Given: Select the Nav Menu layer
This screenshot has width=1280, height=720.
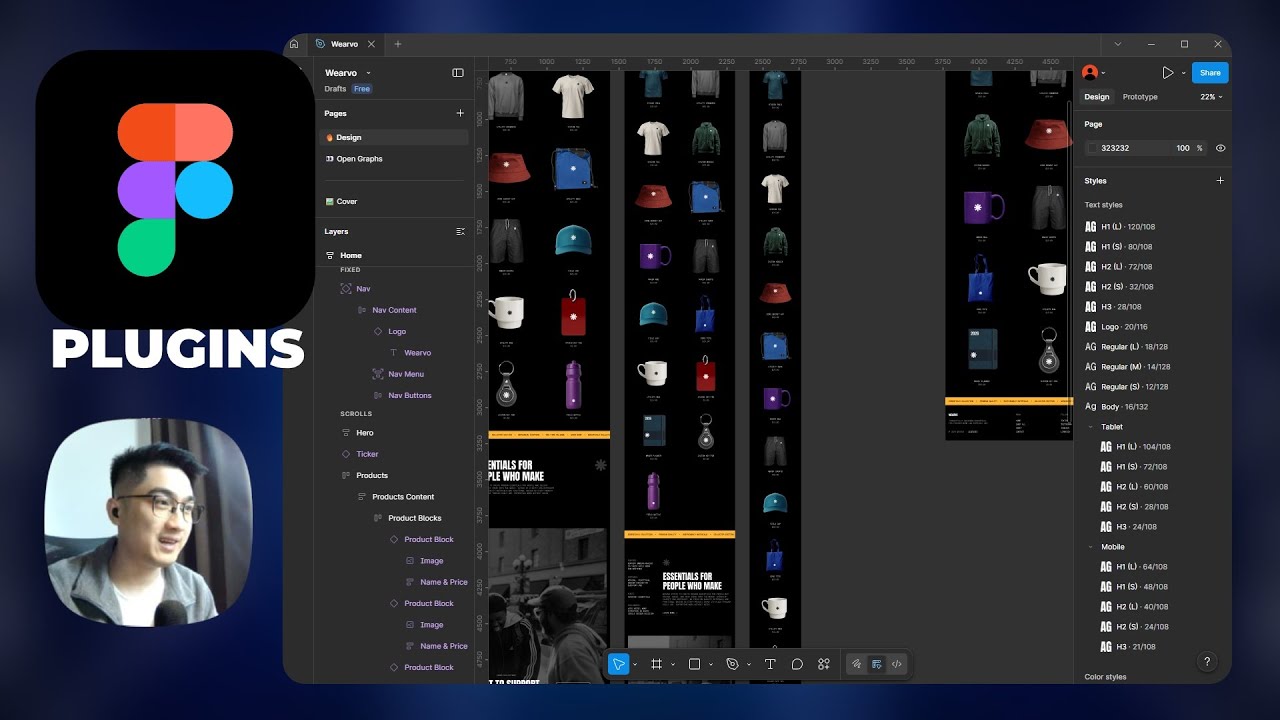Looking at the screenshot, I should click(406, 374).
